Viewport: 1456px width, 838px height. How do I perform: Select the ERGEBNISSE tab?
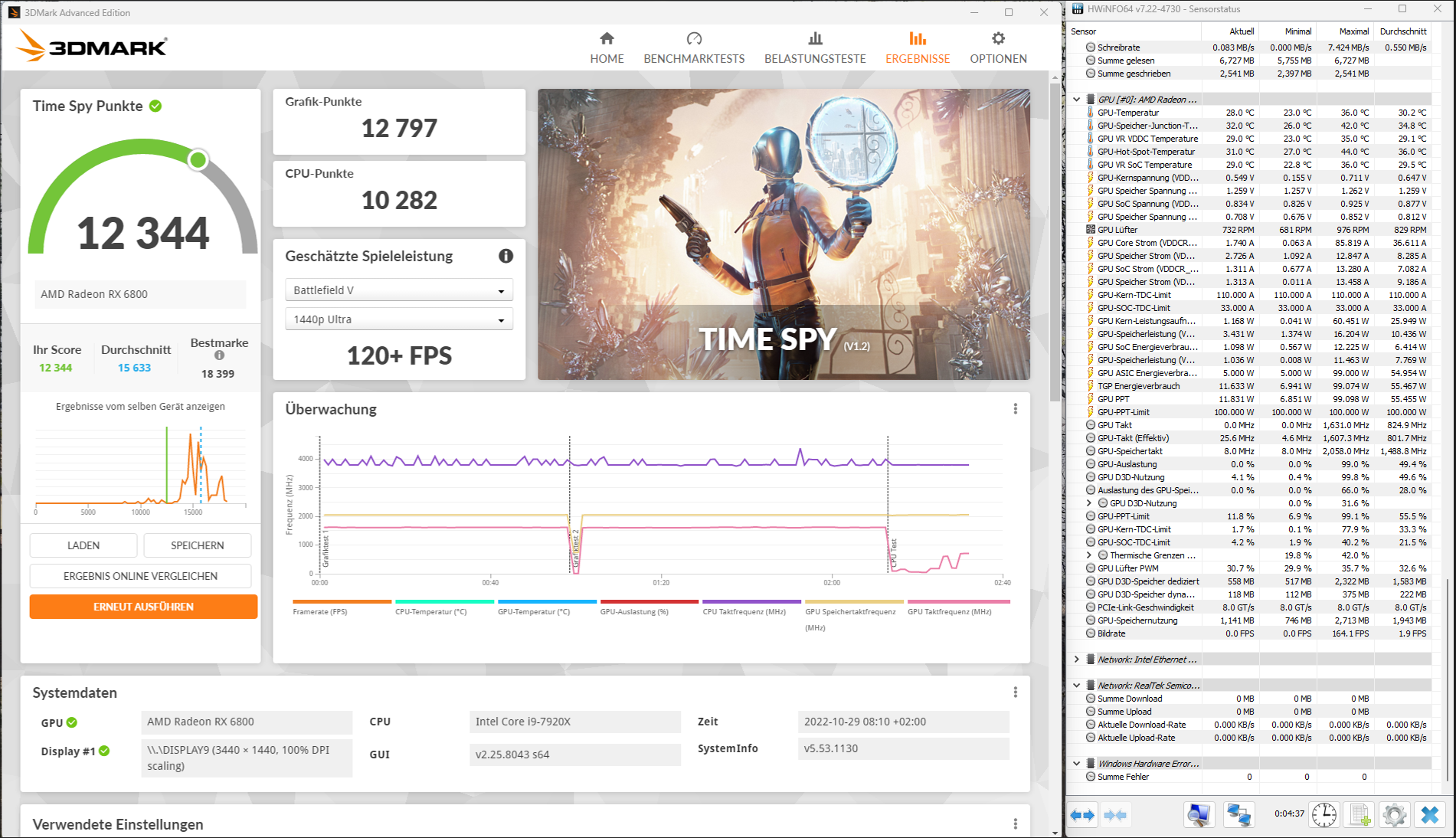pos(918,48)
